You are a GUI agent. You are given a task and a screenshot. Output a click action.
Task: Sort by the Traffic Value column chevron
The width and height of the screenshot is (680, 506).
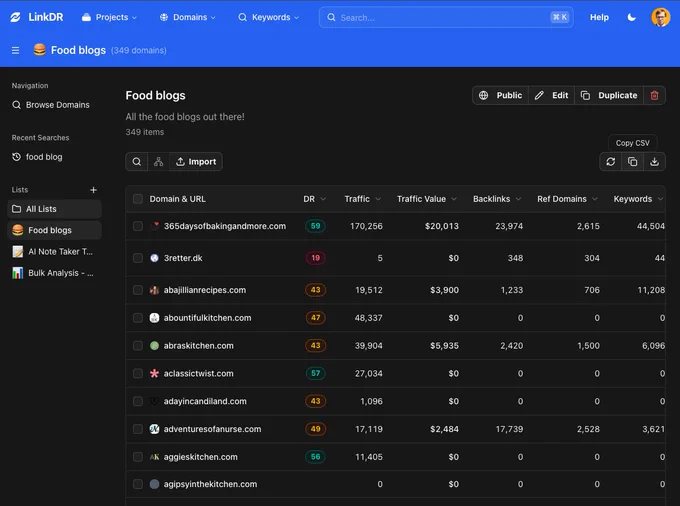coord(454,199)
